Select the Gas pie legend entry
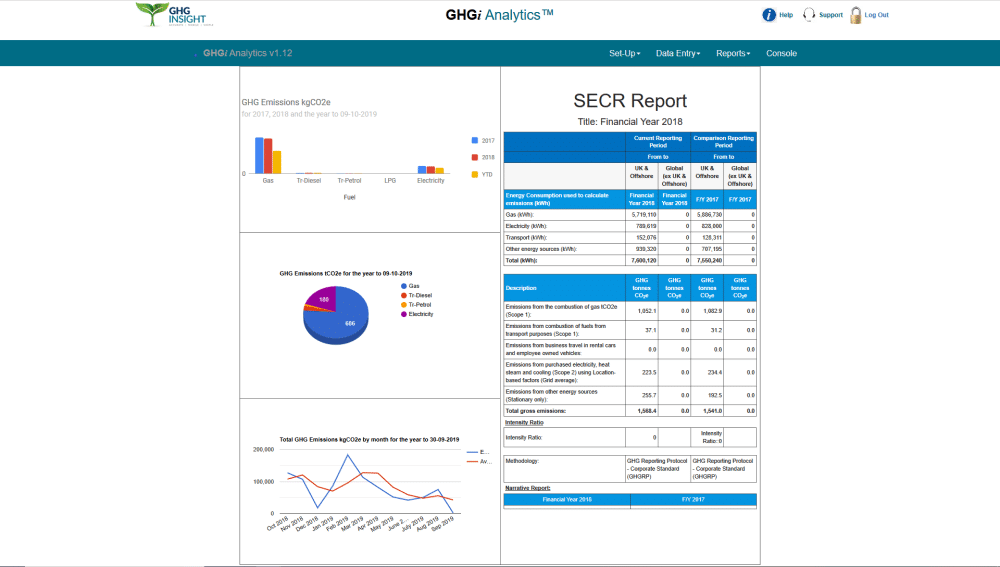This screenshot has height=567, width=1000. click(x=409, y=286)
